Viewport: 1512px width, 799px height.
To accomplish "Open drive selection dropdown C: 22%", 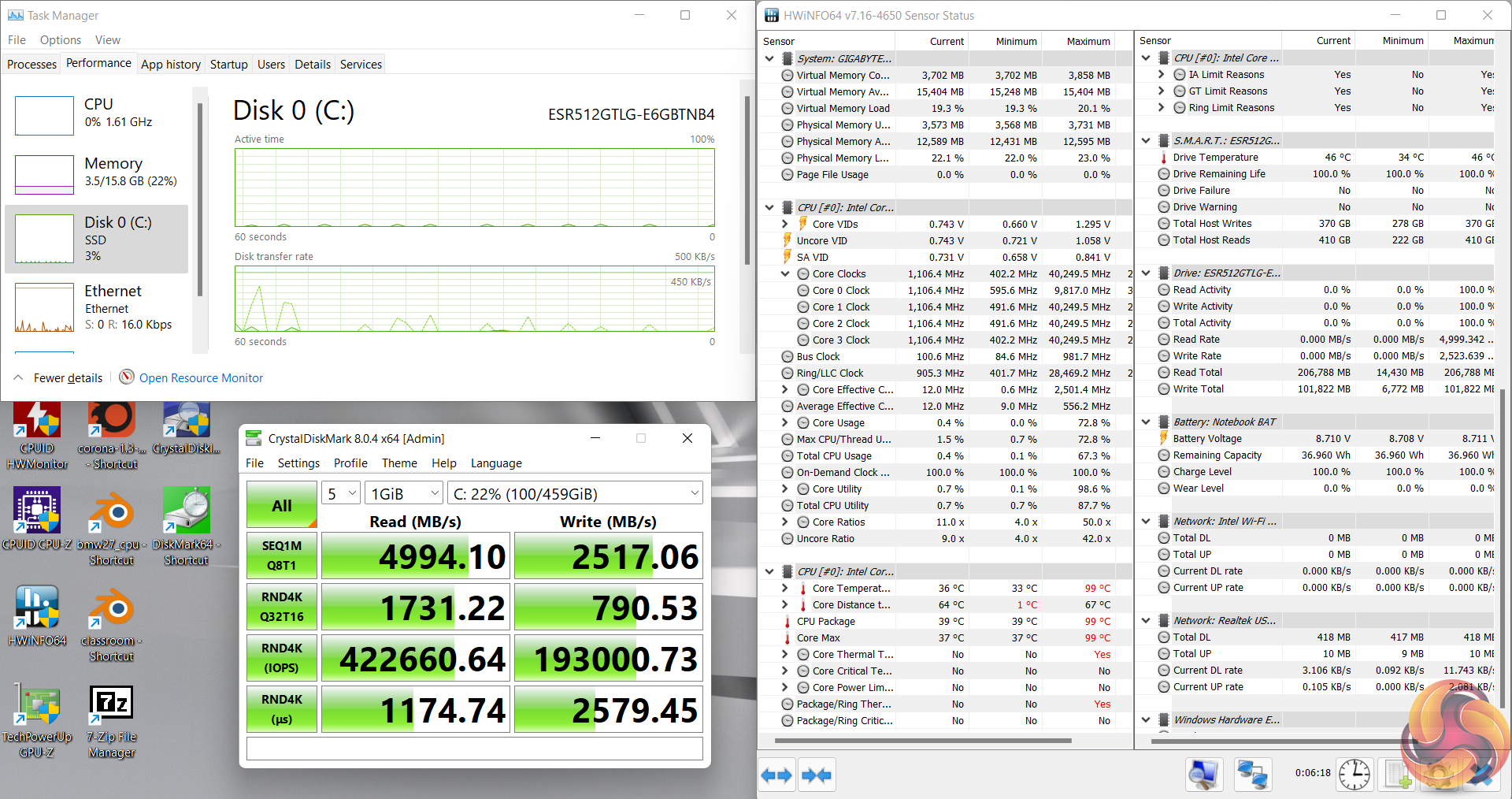I will tap(576, 493).
